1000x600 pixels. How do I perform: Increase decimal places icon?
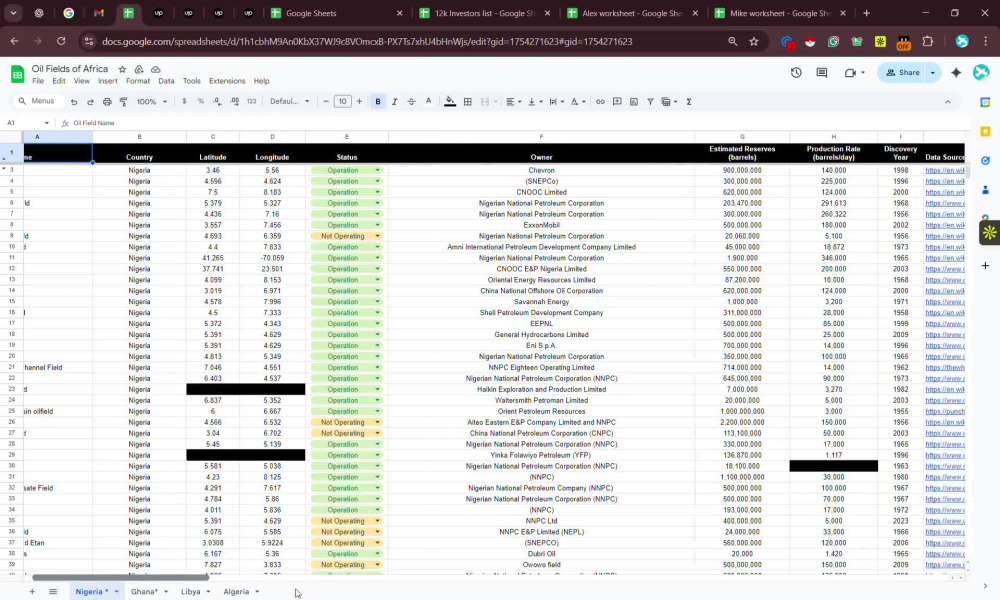pyautogui.click(x=234, y=101)
